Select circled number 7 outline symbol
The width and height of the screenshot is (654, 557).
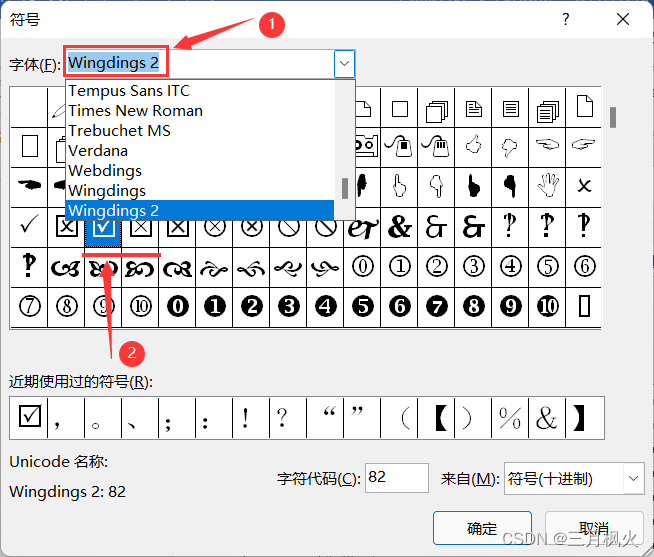29,307
